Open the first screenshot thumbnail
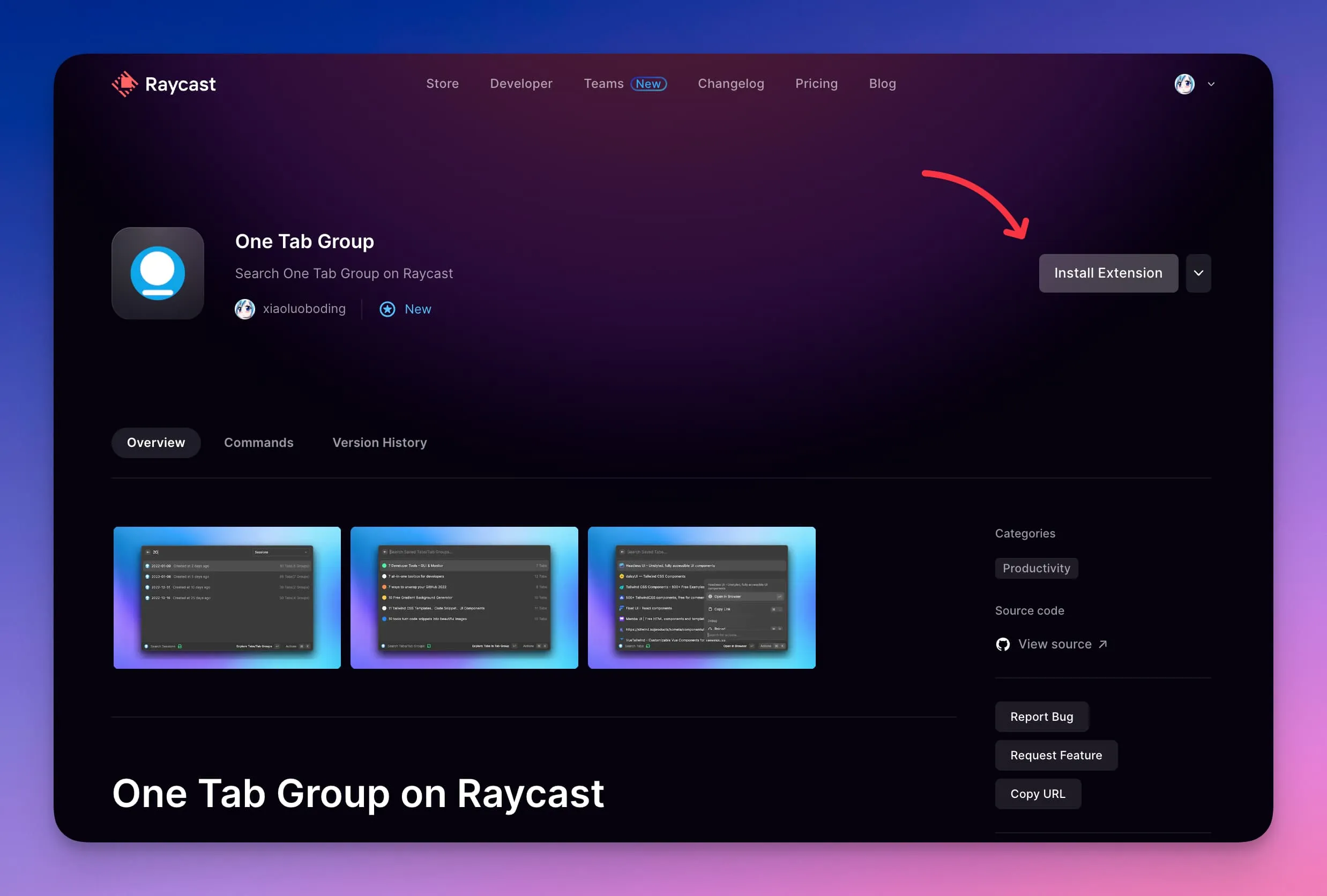The height and width of the screenshot is (896, 1327). [227, 598]
